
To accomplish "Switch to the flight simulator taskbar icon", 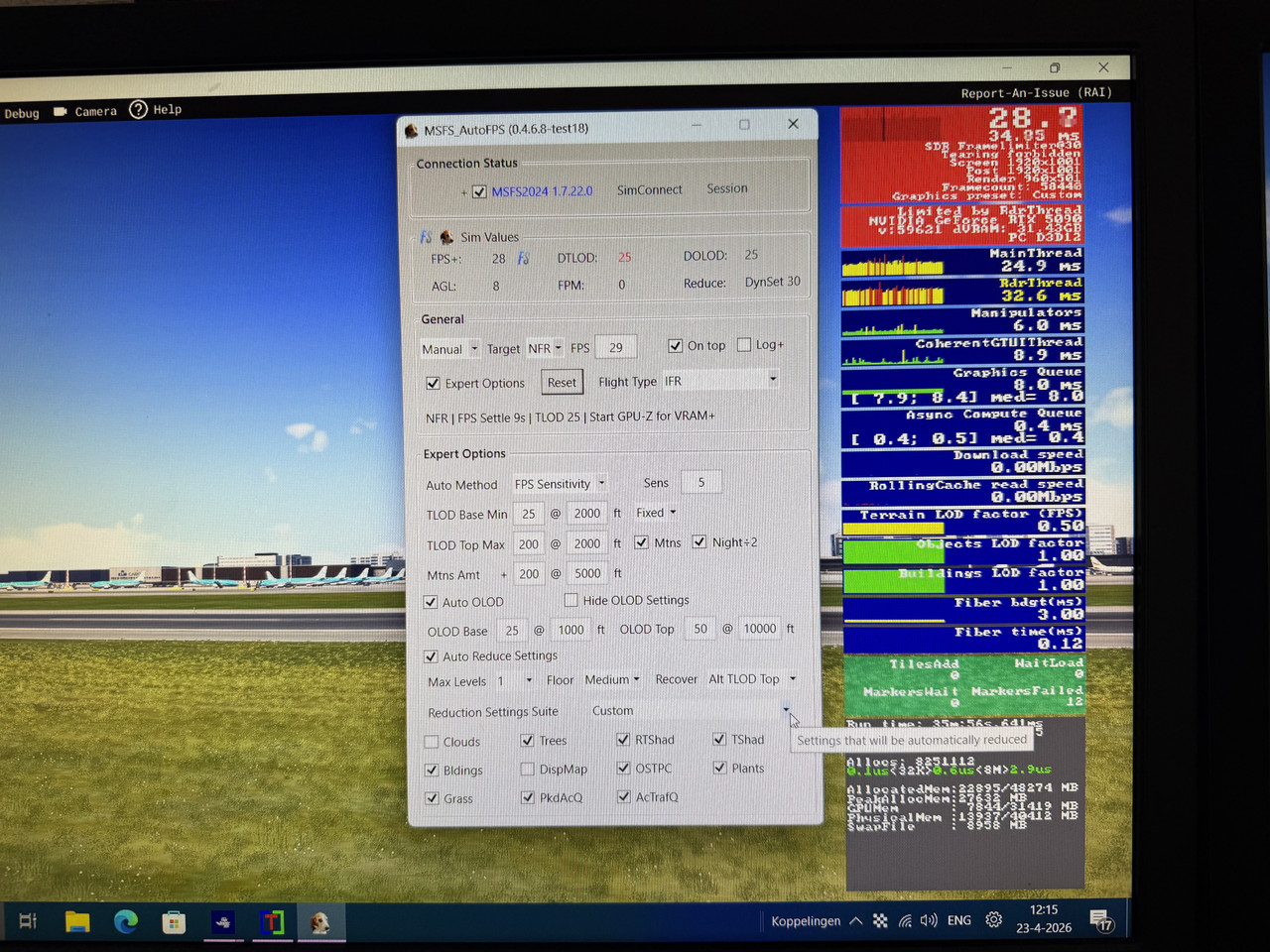I will (223, 922).
